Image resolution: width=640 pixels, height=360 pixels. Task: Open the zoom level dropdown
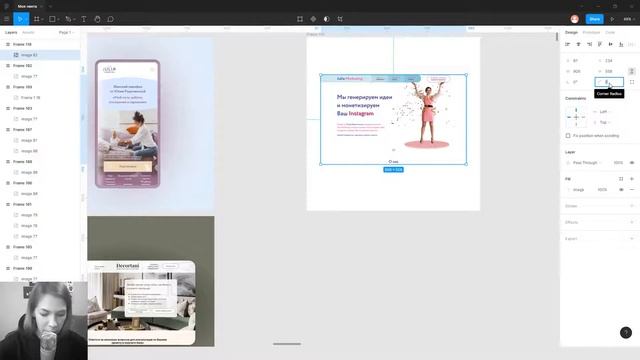point(629,19)
